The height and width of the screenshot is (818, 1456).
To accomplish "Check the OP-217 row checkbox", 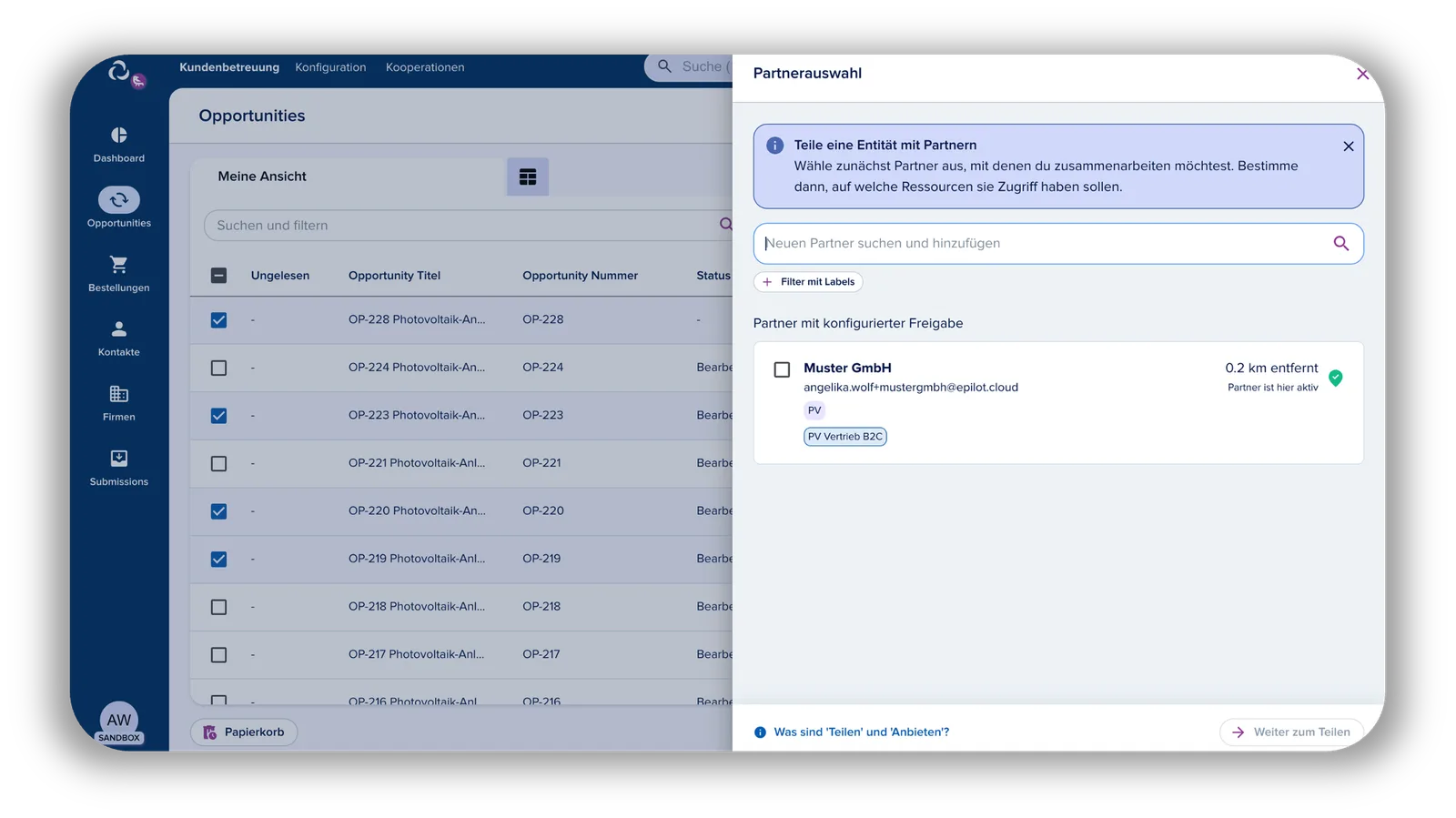I will 218,655.
